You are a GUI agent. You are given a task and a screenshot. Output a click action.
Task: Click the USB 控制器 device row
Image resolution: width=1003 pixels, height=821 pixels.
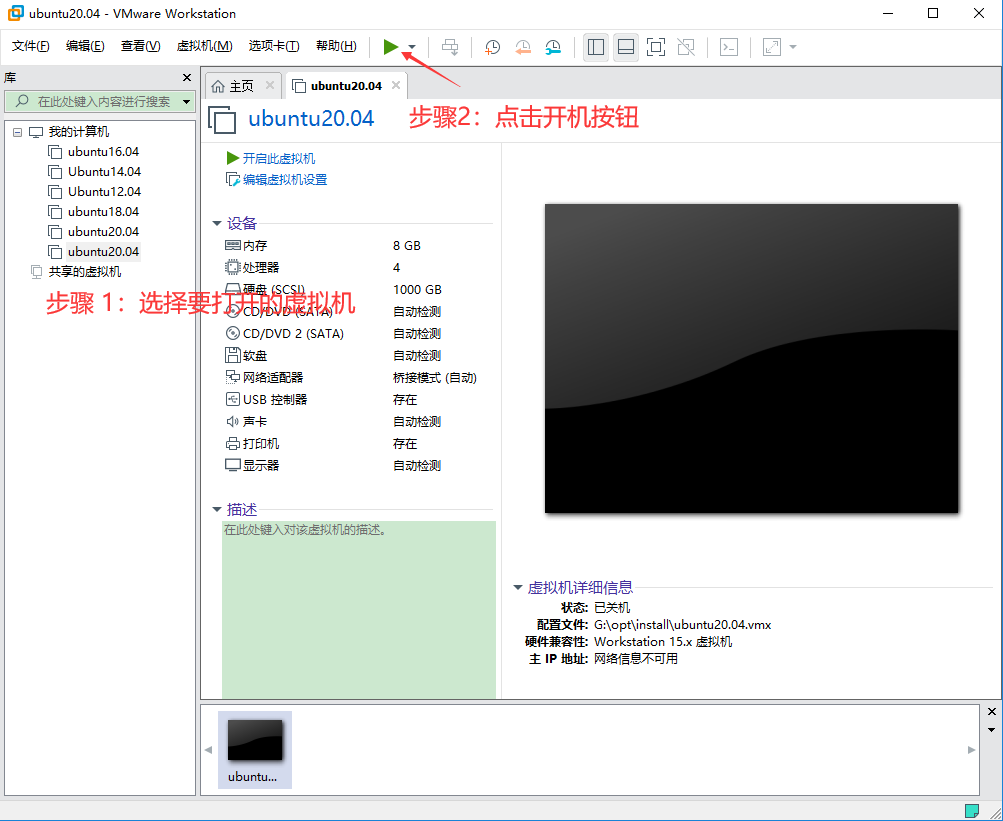[x=358, y=399]
